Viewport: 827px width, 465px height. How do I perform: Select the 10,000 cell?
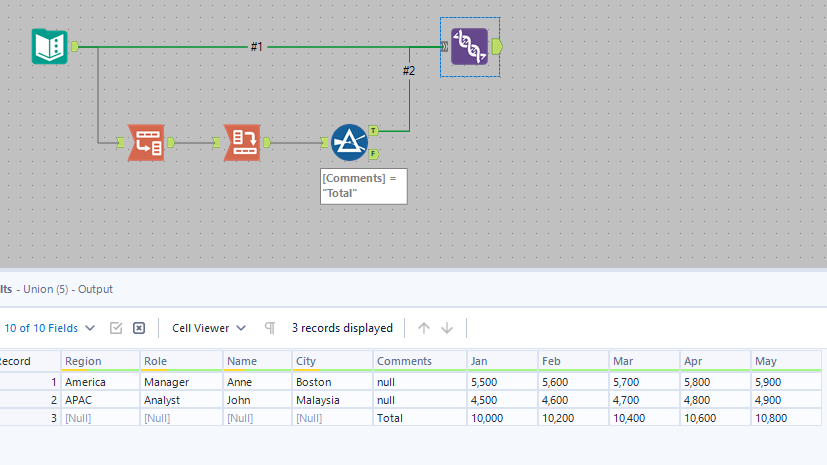click(502, 418)
